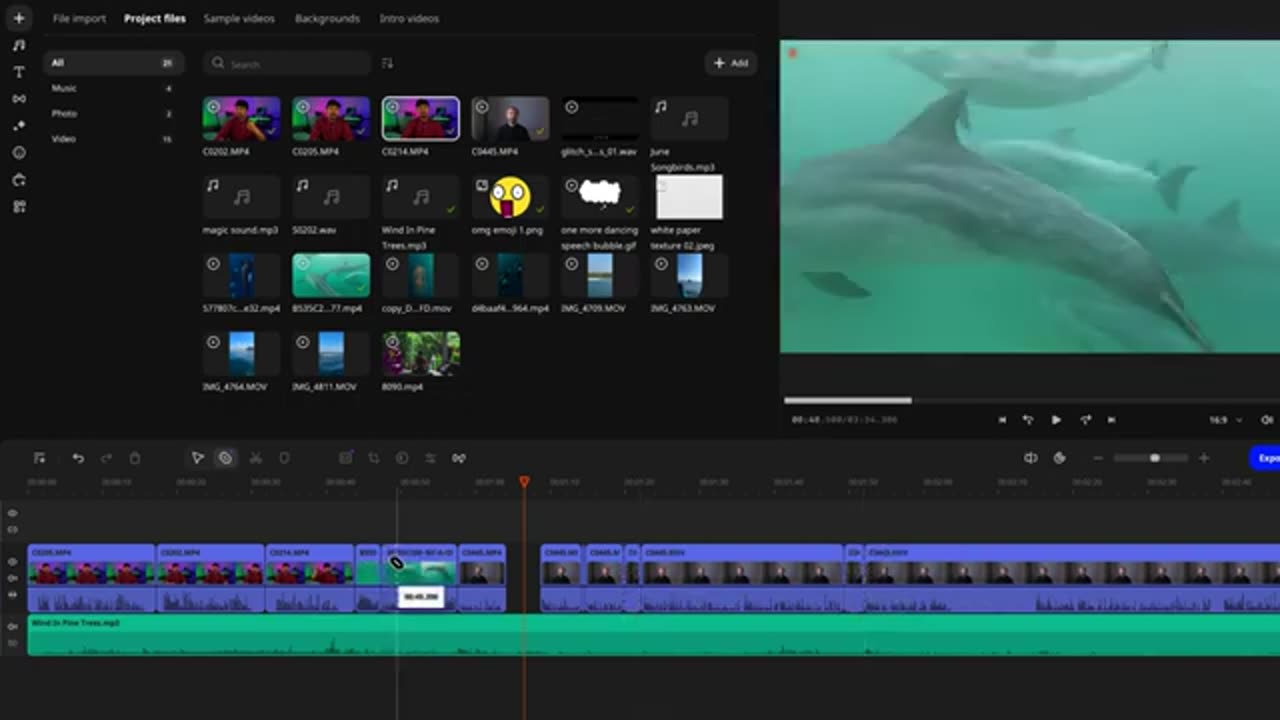
Task: Open the More tools grid icon in sidebar
Action: (19, 207)
